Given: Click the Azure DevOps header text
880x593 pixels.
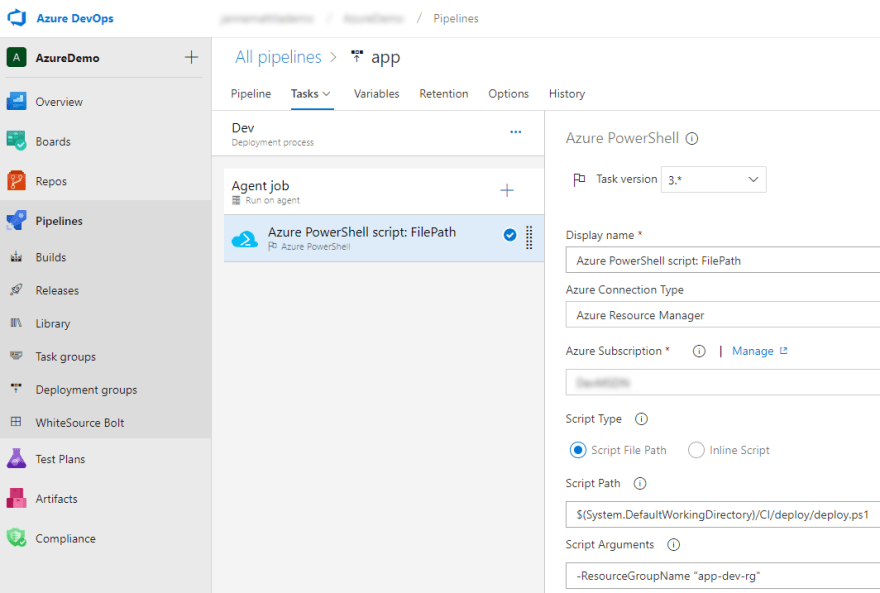Looking at the screenshot, I should point(75,19).
